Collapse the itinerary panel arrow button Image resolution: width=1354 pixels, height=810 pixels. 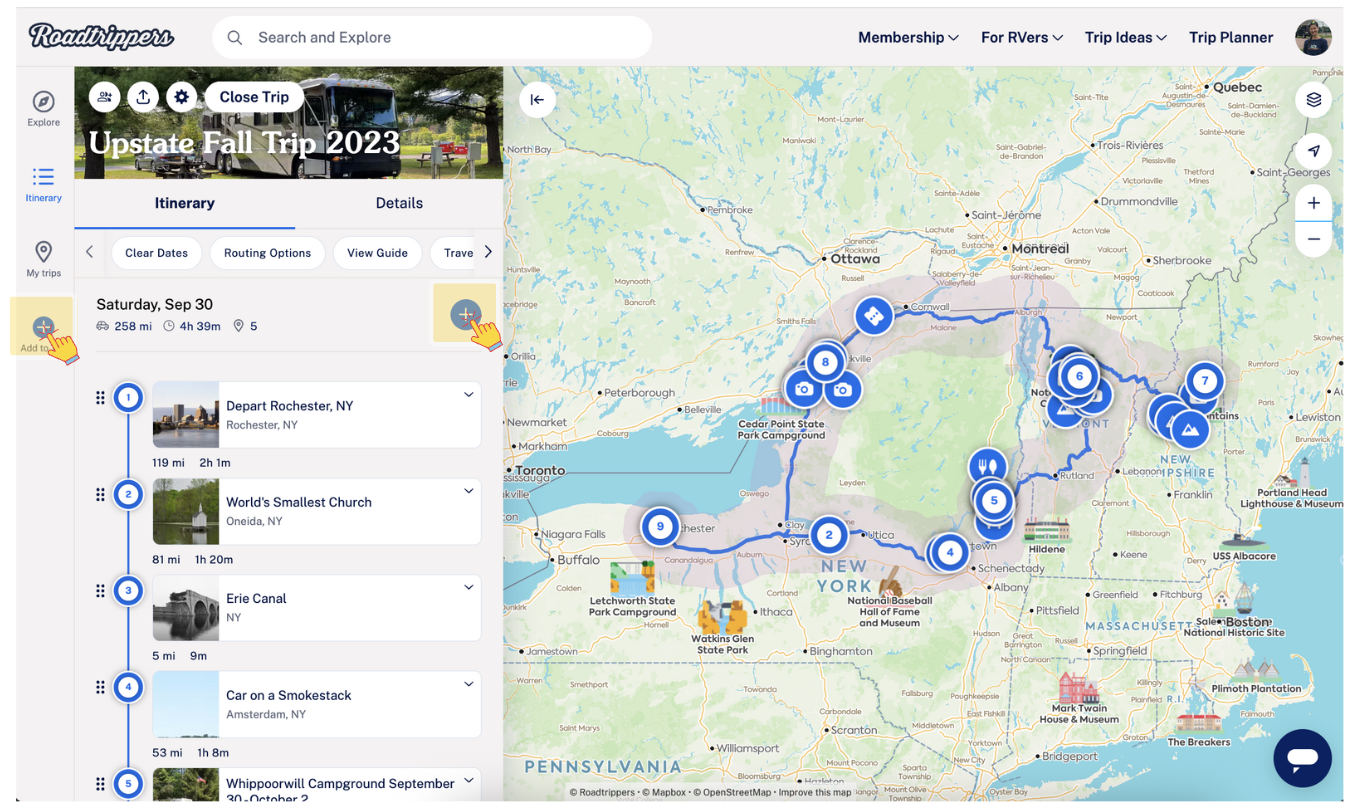(537, 99)
